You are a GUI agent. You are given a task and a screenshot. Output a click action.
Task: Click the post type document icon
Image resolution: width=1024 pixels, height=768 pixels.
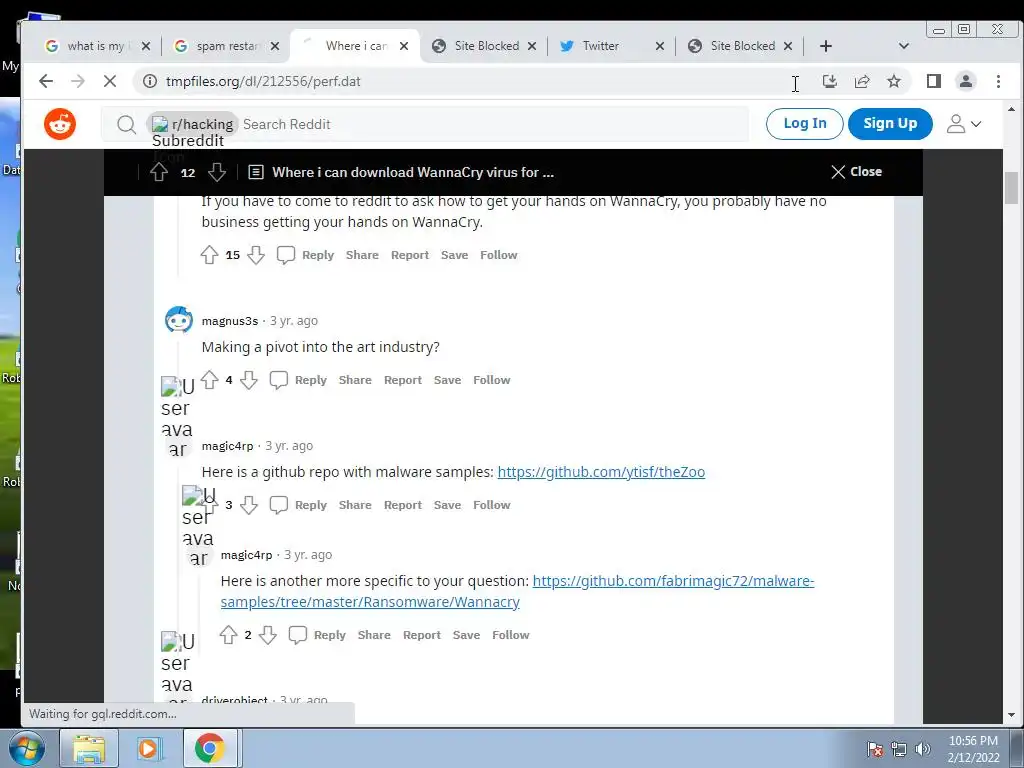pos(256,172)
